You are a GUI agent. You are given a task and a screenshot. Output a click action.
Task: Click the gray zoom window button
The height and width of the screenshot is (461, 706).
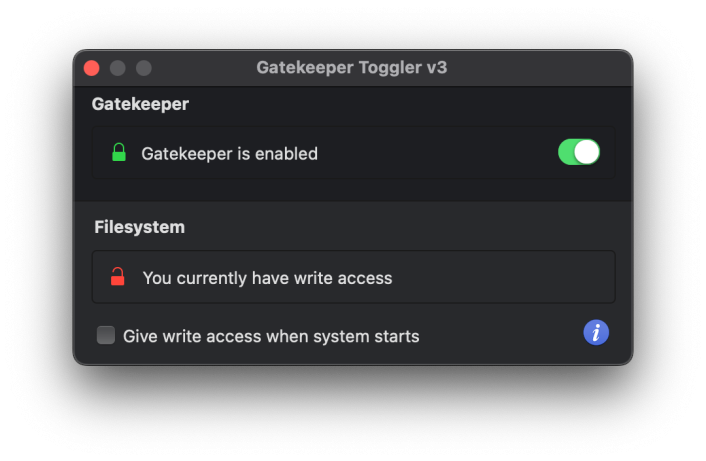click(144, 68)
